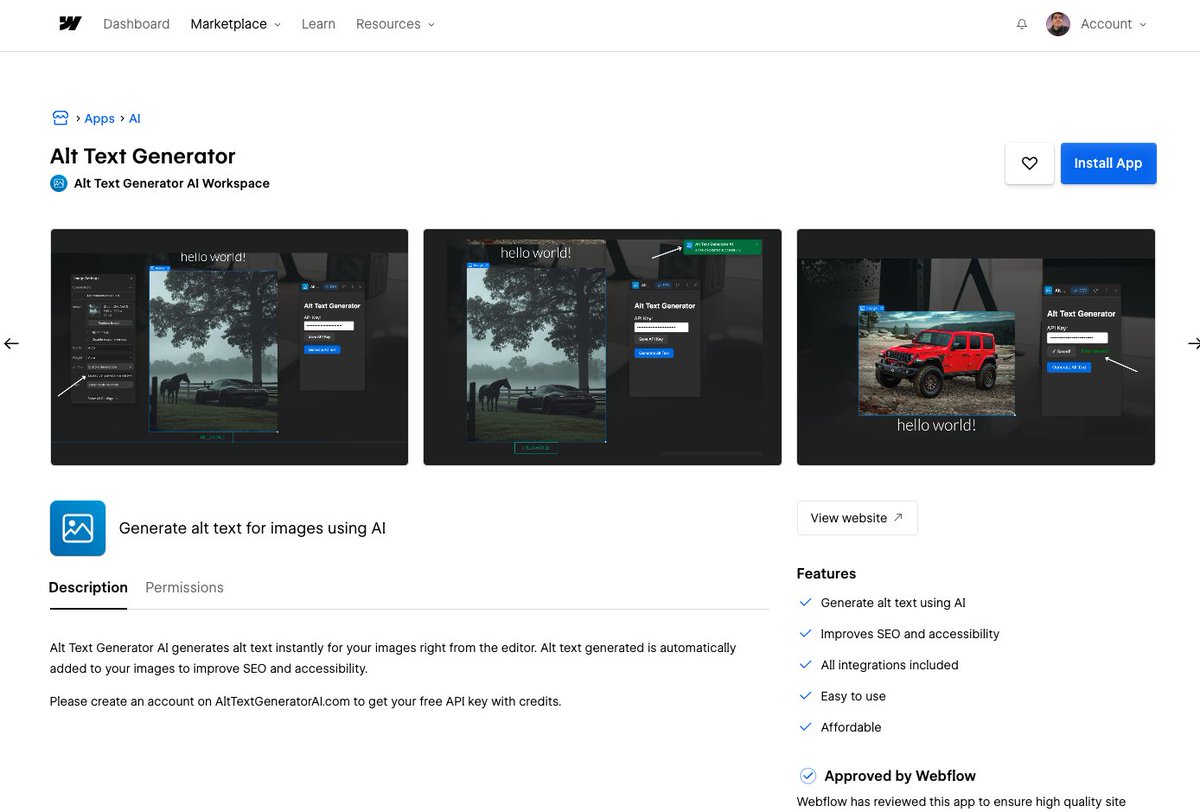Image resolution: width=1200 pixels, height=812 pixels.
Task: Click feature 'All integrations included'
Action: pyautogui.click(x=889, y=665)
